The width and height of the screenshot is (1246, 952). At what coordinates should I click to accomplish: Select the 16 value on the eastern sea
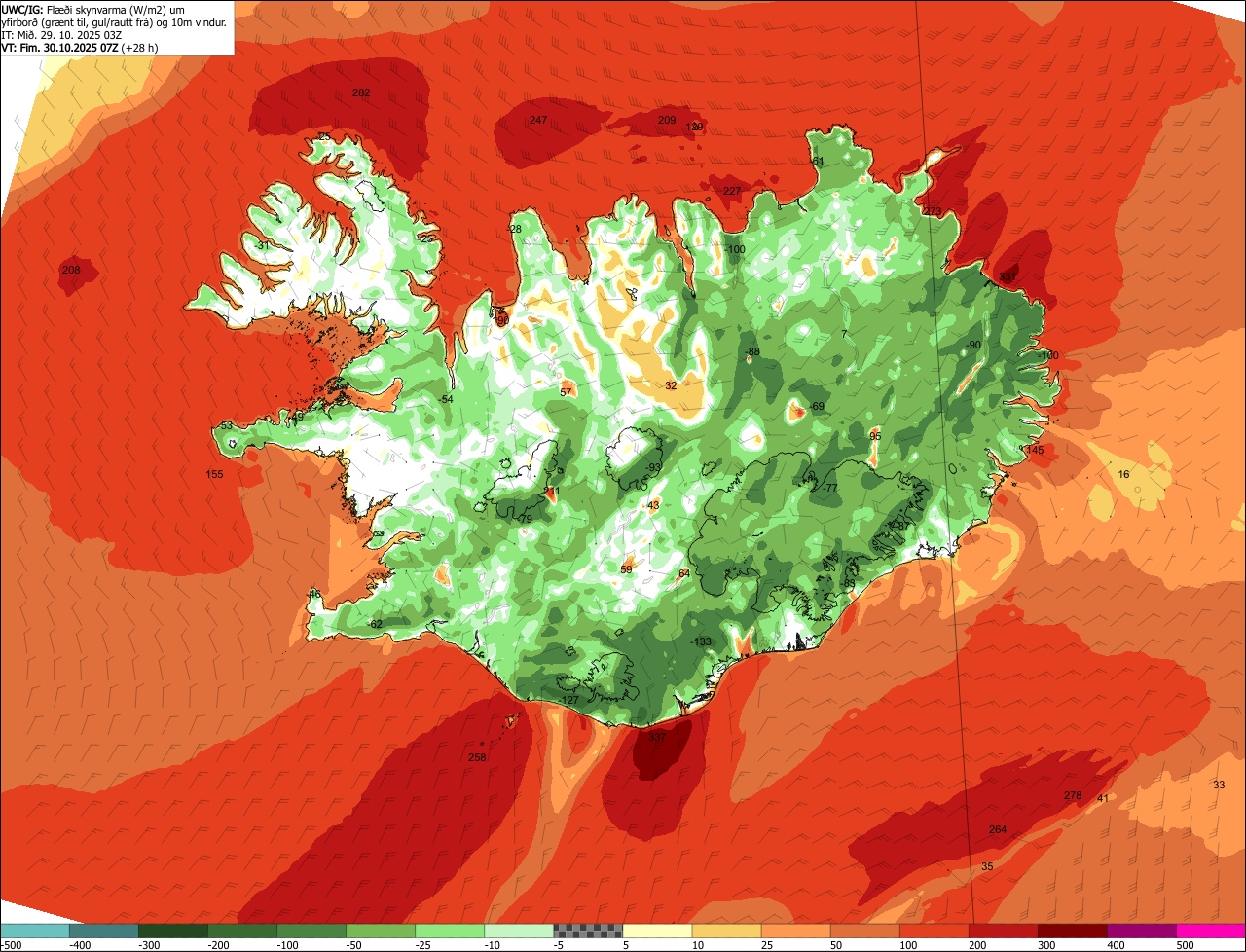[x=1124, y=474]
